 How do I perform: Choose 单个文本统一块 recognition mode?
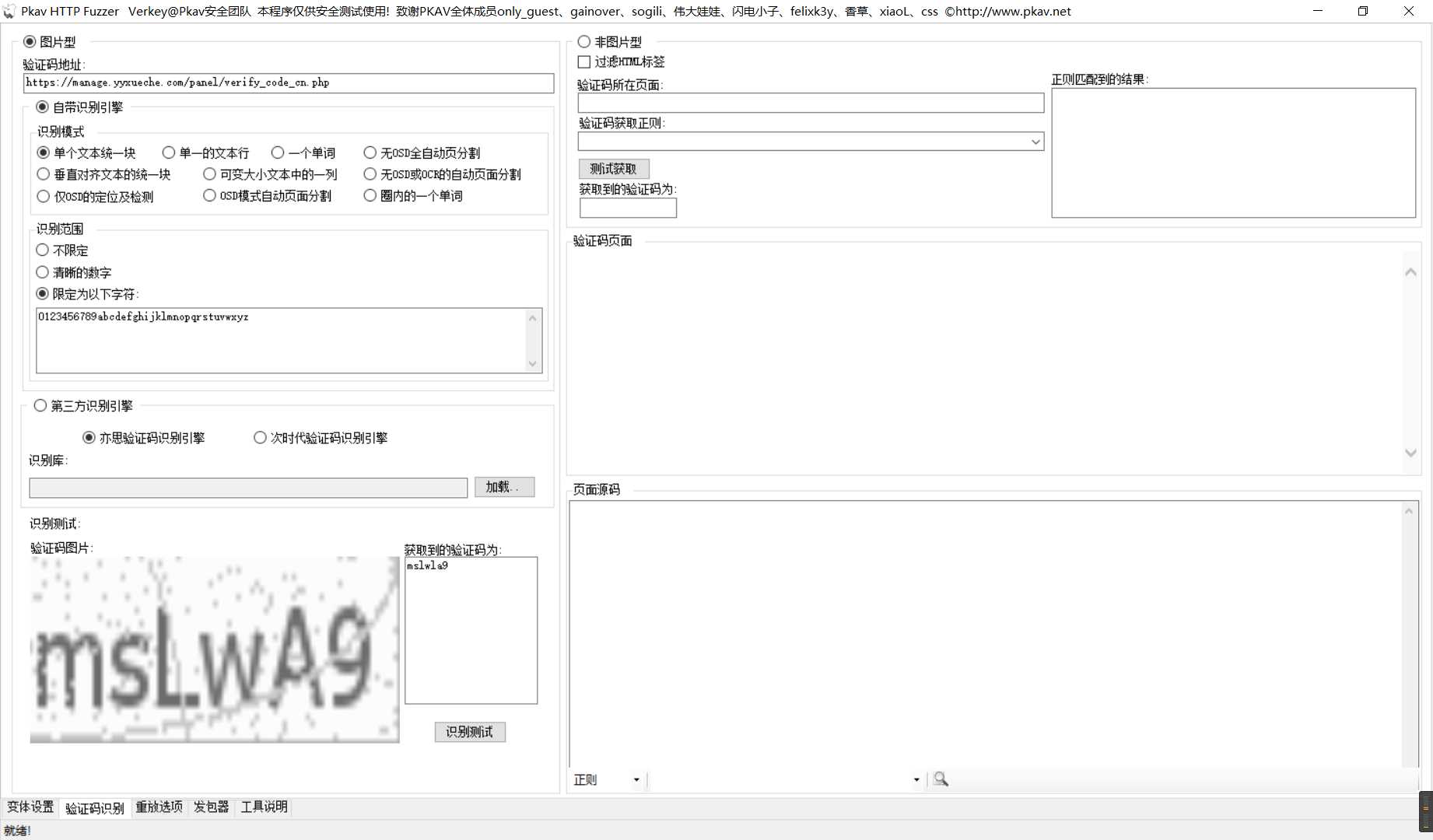44,153
